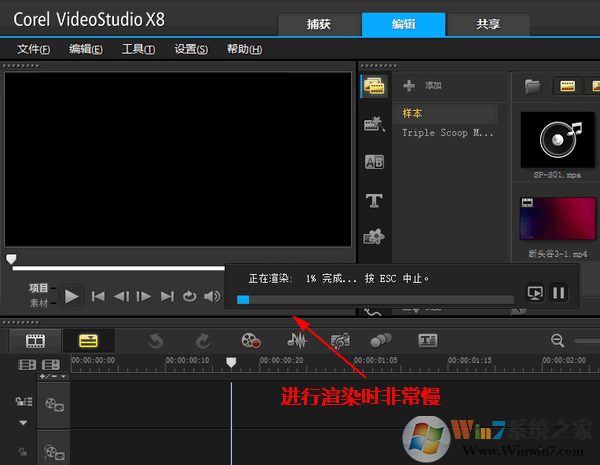Image resolution: width=600 pixels, height=465 pixels.
Task: Toggle showing video files in library
Action: (x=567, y=86)
